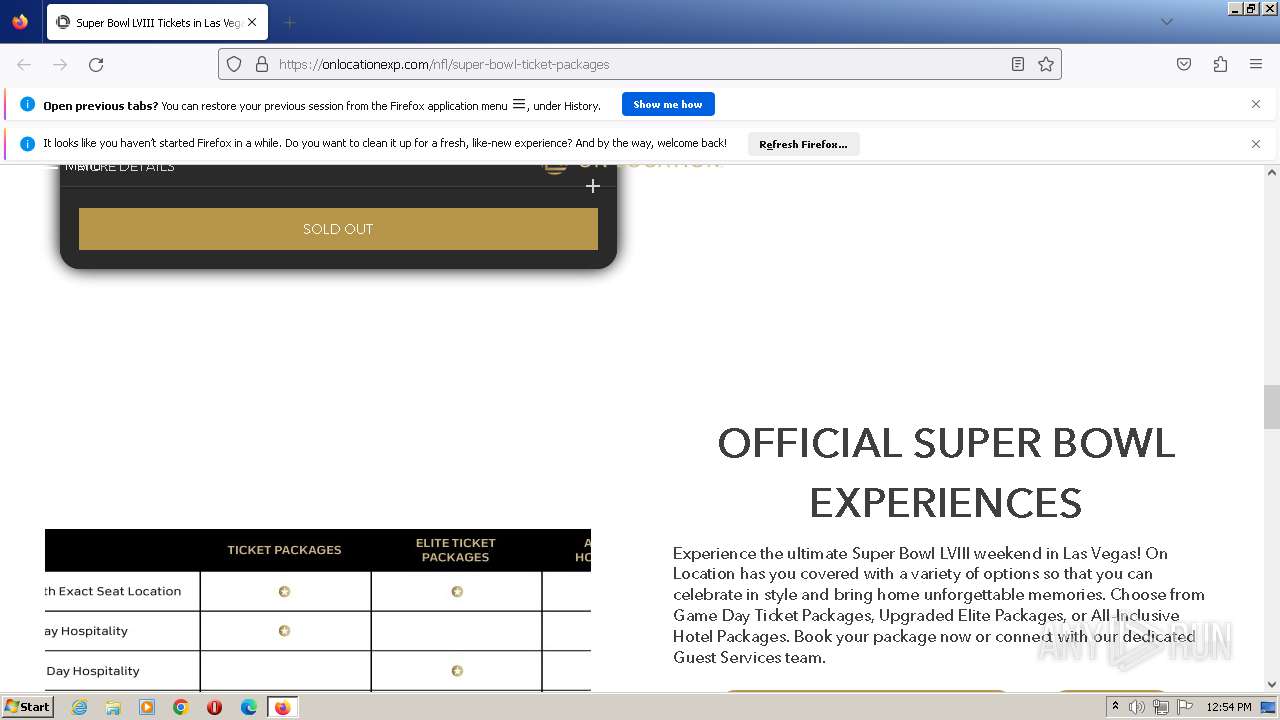Open File Explorer folder in taskbar
Image resolution: width=1280 pixels, height=720 pixels.
point(113,707)
